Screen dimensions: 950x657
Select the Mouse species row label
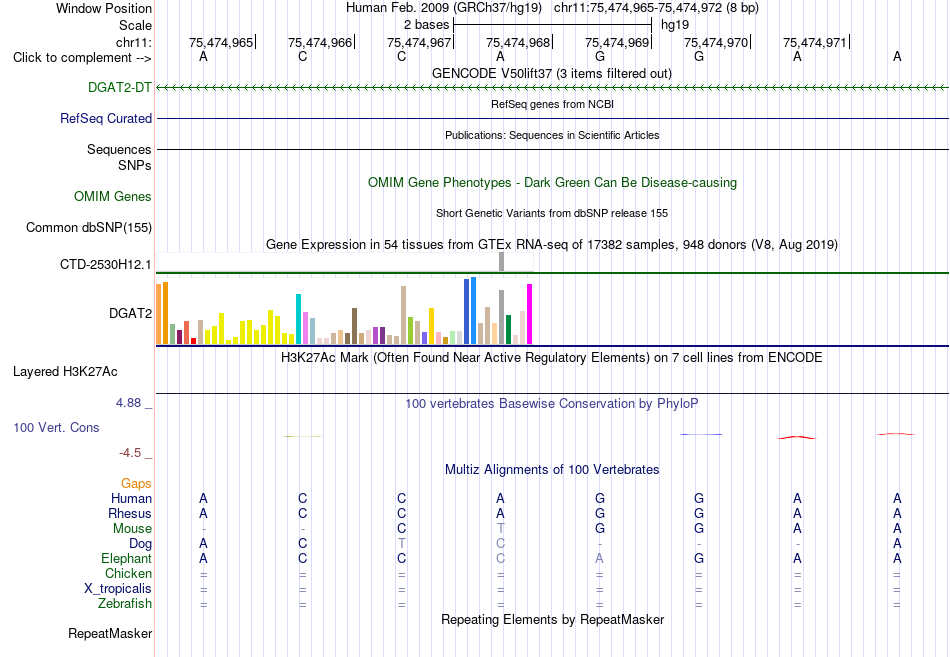coord(132,529)
